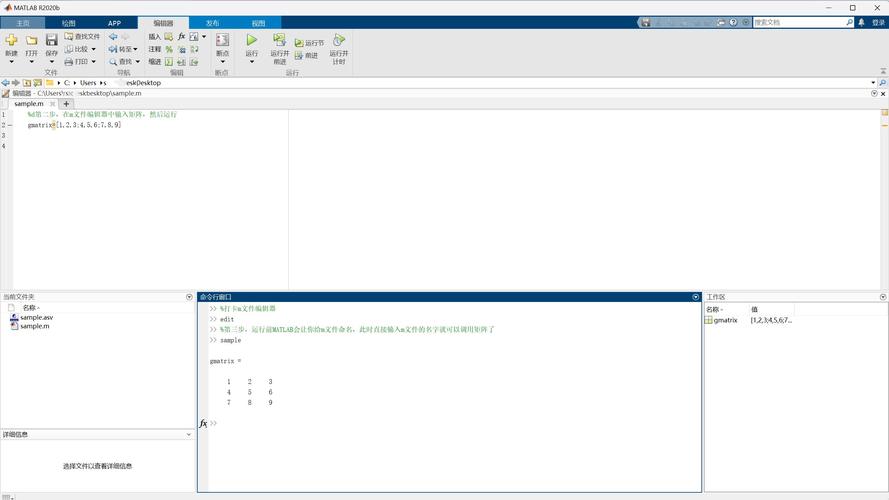Click the New file (新建) icon
This screenshot has width=889, height=500.
11,42
